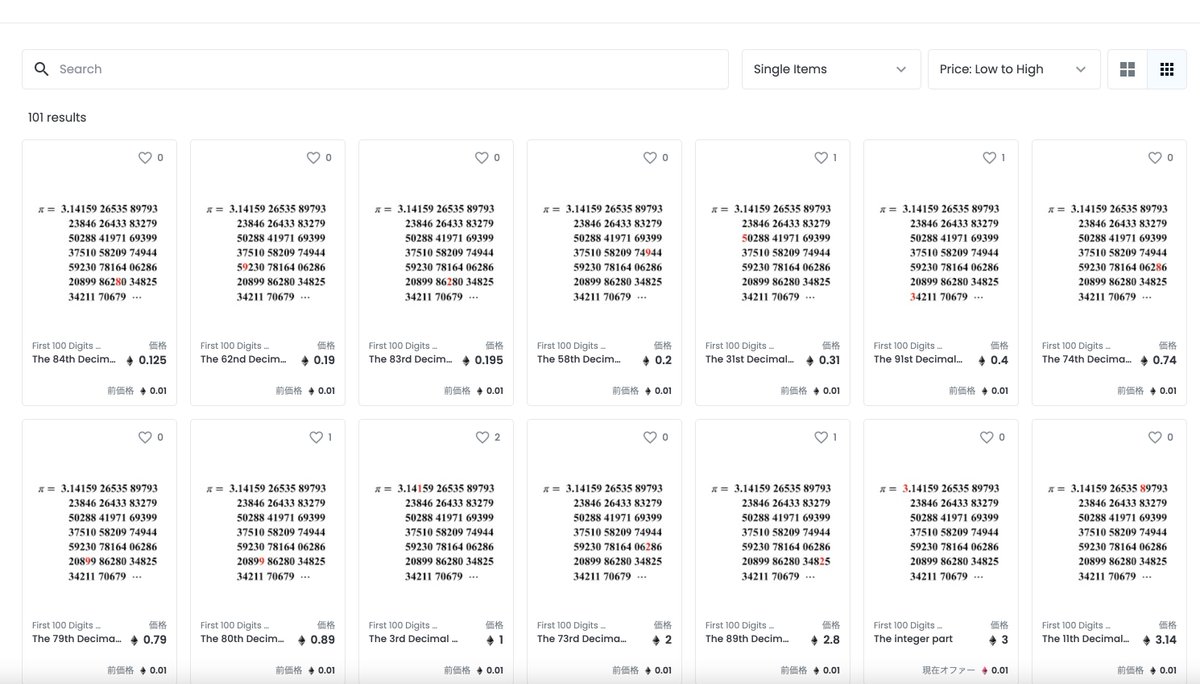Open the 3rd Decimal pi image

(x=435, y=532)
